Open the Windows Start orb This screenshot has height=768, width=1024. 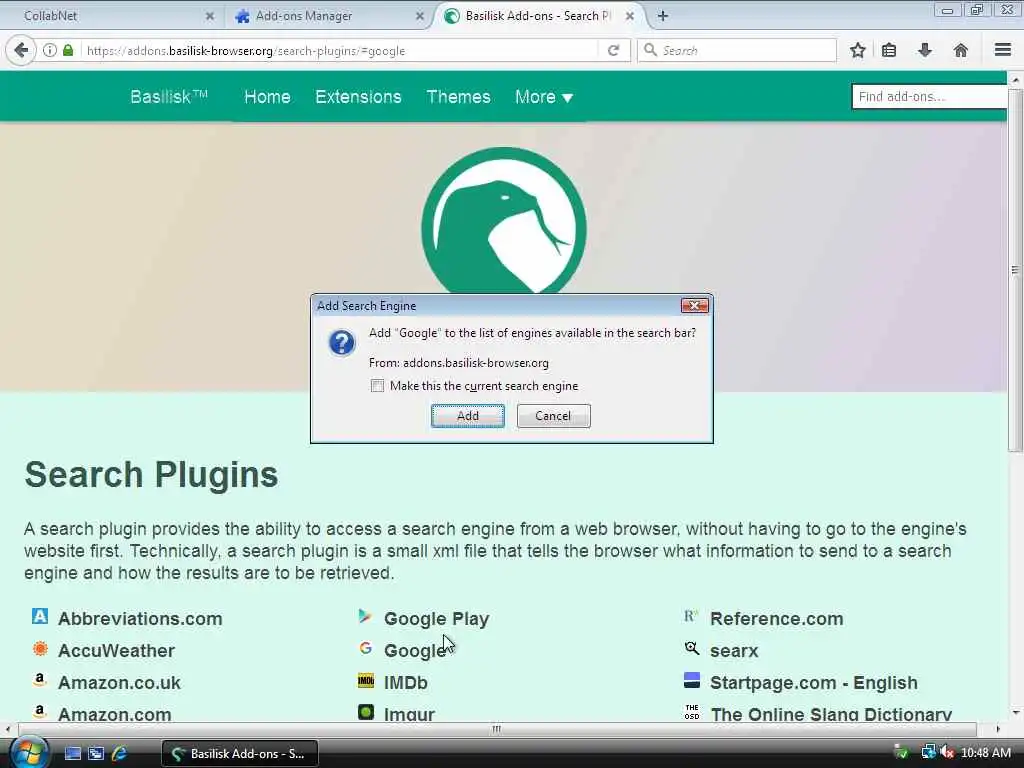tap(28, 753)
